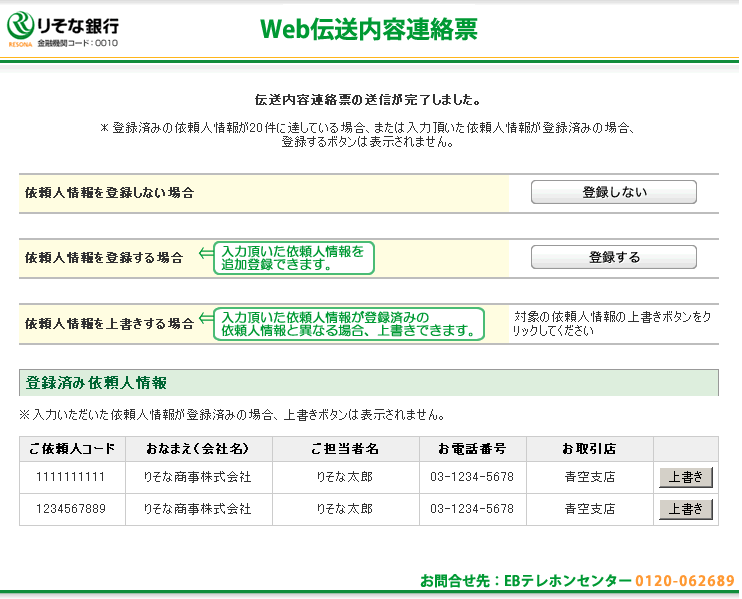
Task: Click the label 依頼人情報を登録する場合
Action: [104, 257]
